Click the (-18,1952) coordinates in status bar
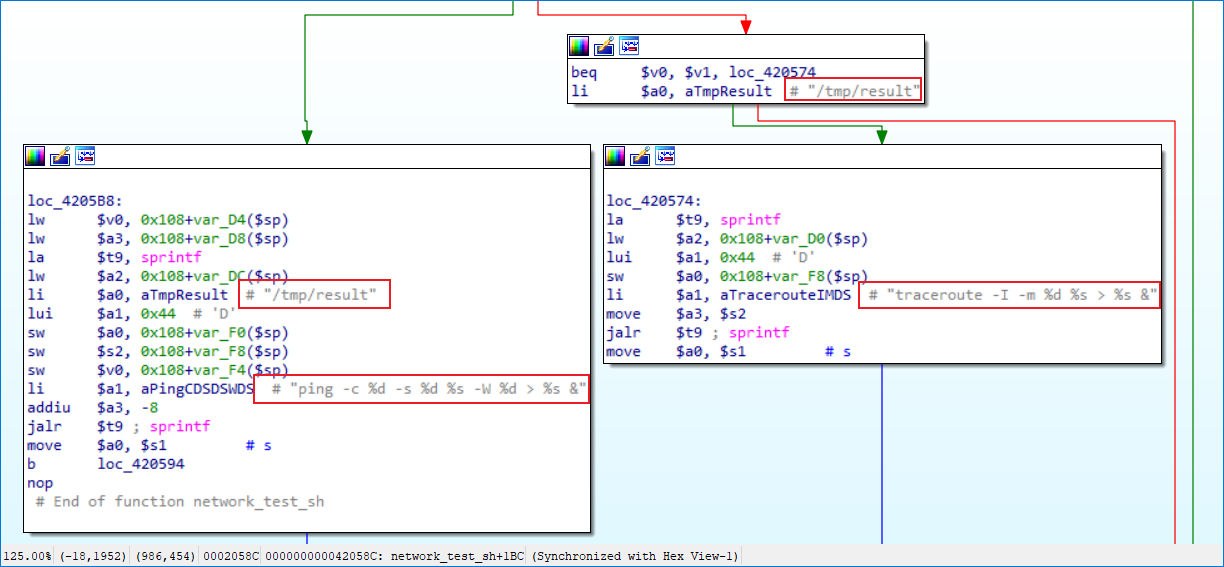The image size is (1224, 567). (95, 556)
